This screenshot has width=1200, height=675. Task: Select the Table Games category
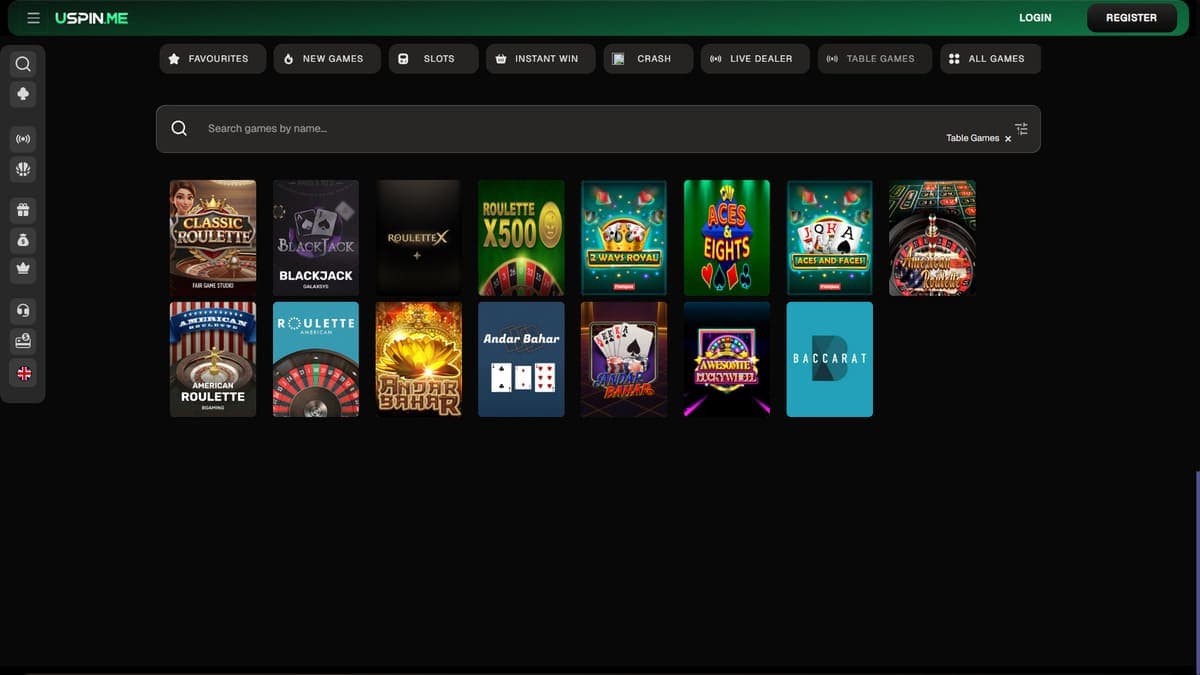(x=875, y=59)
